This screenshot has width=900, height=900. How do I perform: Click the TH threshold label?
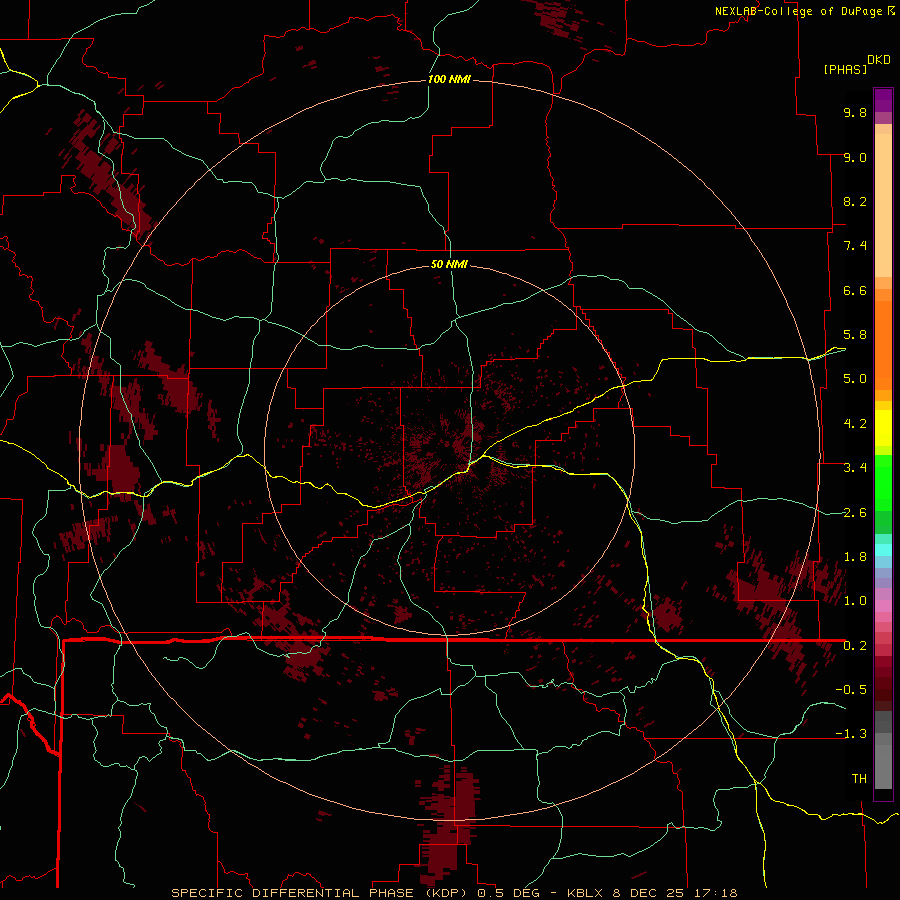tap(859, 779)
